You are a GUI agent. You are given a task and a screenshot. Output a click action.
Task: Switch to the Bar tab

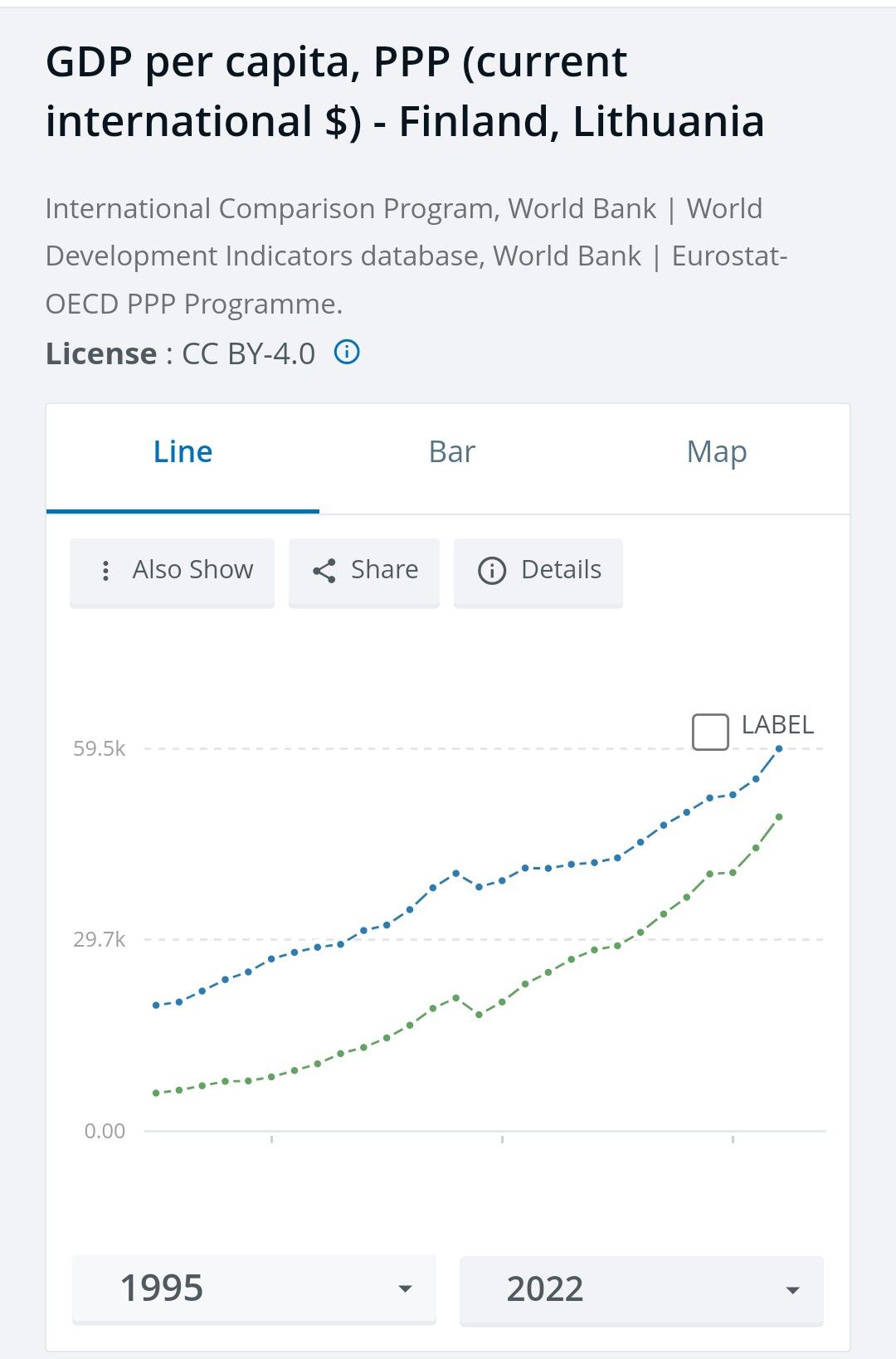pyautogui.click(x=451, y=452)
